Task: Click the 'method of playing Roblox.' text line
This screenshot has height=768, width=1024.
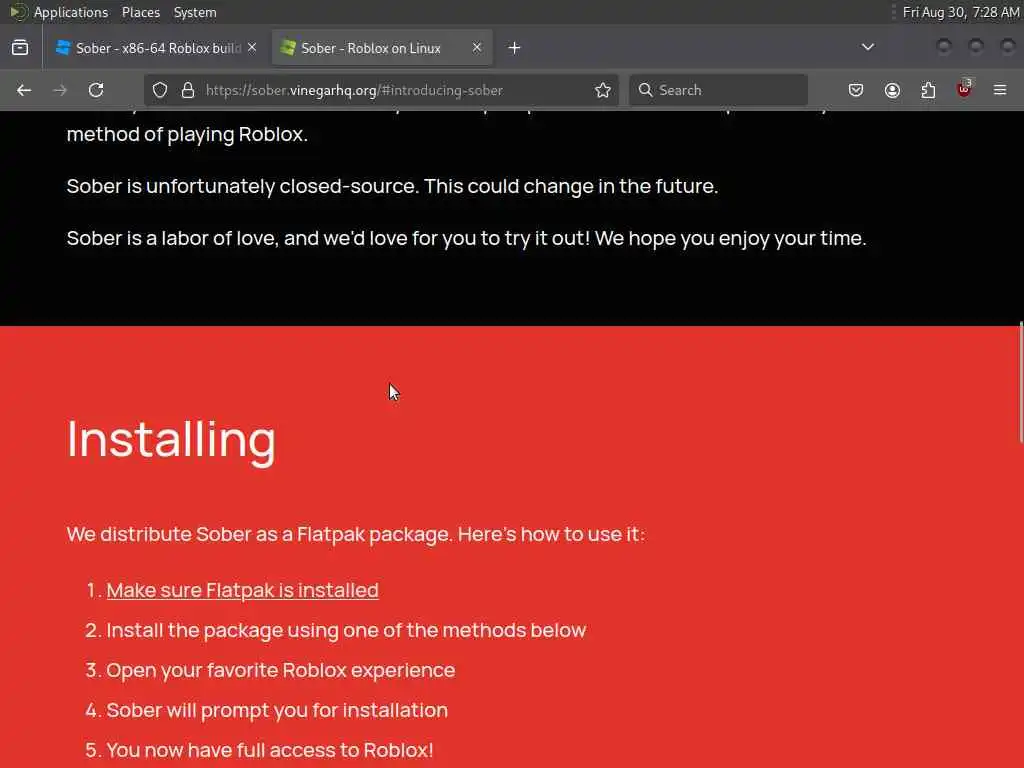Action: pos(187,135)
